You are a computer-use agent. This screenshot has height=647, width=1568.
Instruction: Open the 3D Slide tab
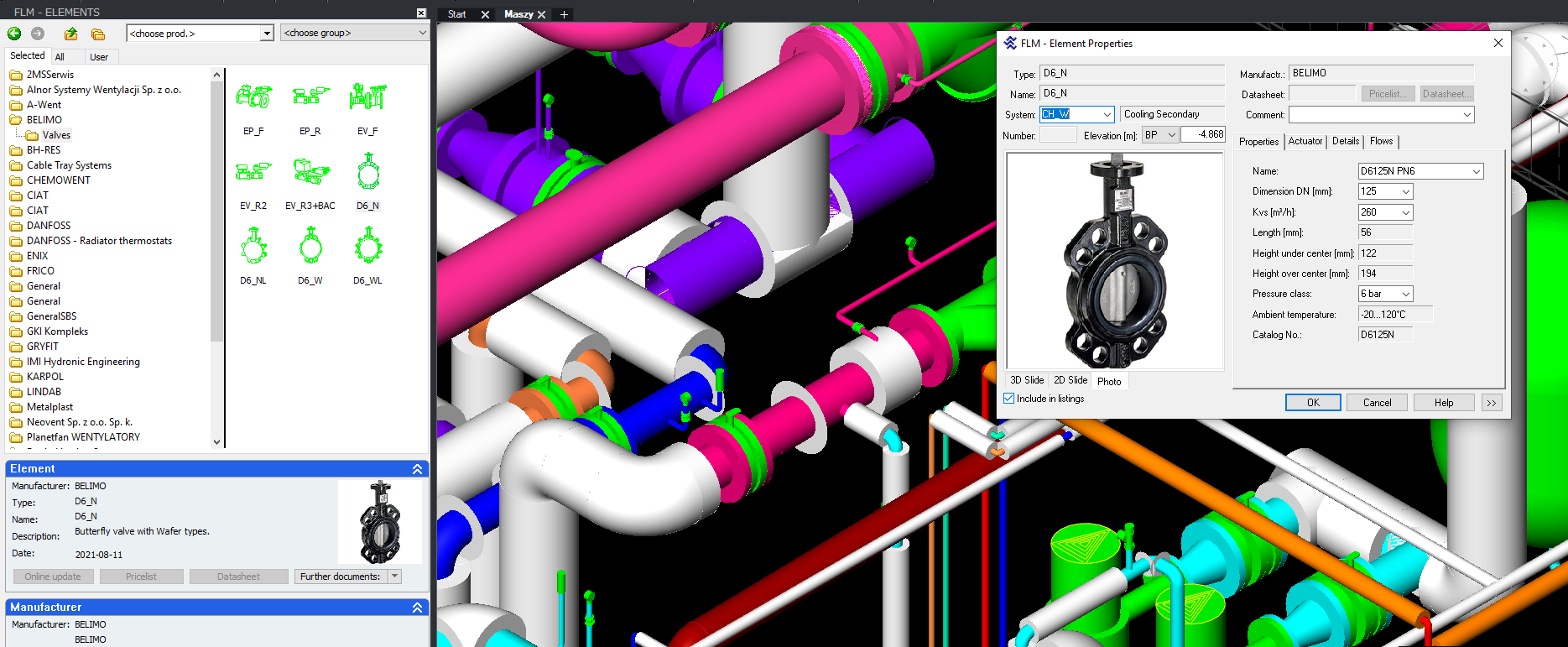pos(1026,381)
